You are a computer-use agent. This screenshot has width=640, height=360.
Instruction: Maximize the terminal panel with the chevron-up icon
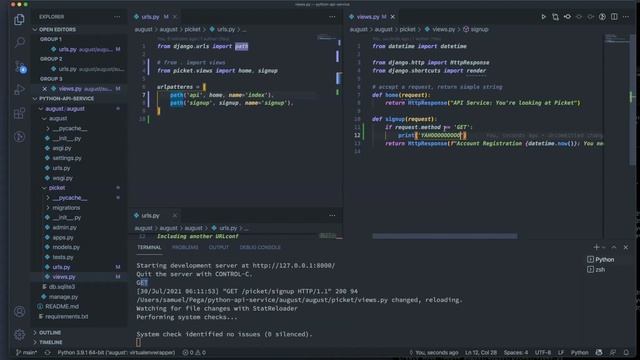point(614,247)
